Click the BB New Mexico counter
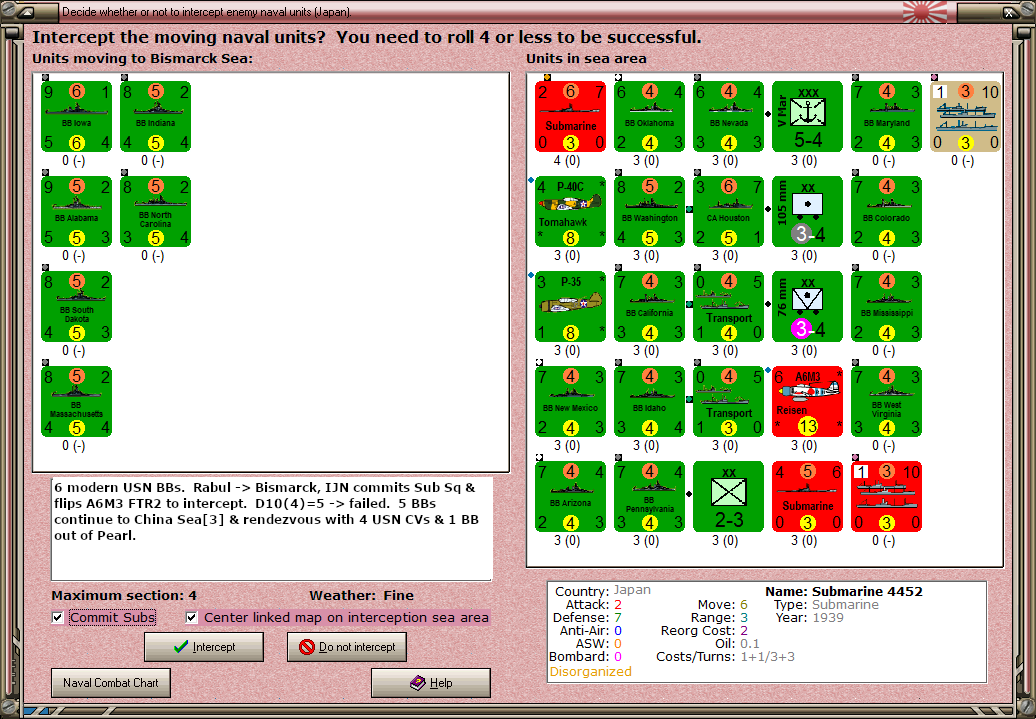The height and width of the screenshot is (719, 1036). pyautogui.click(x=571, y=402)
